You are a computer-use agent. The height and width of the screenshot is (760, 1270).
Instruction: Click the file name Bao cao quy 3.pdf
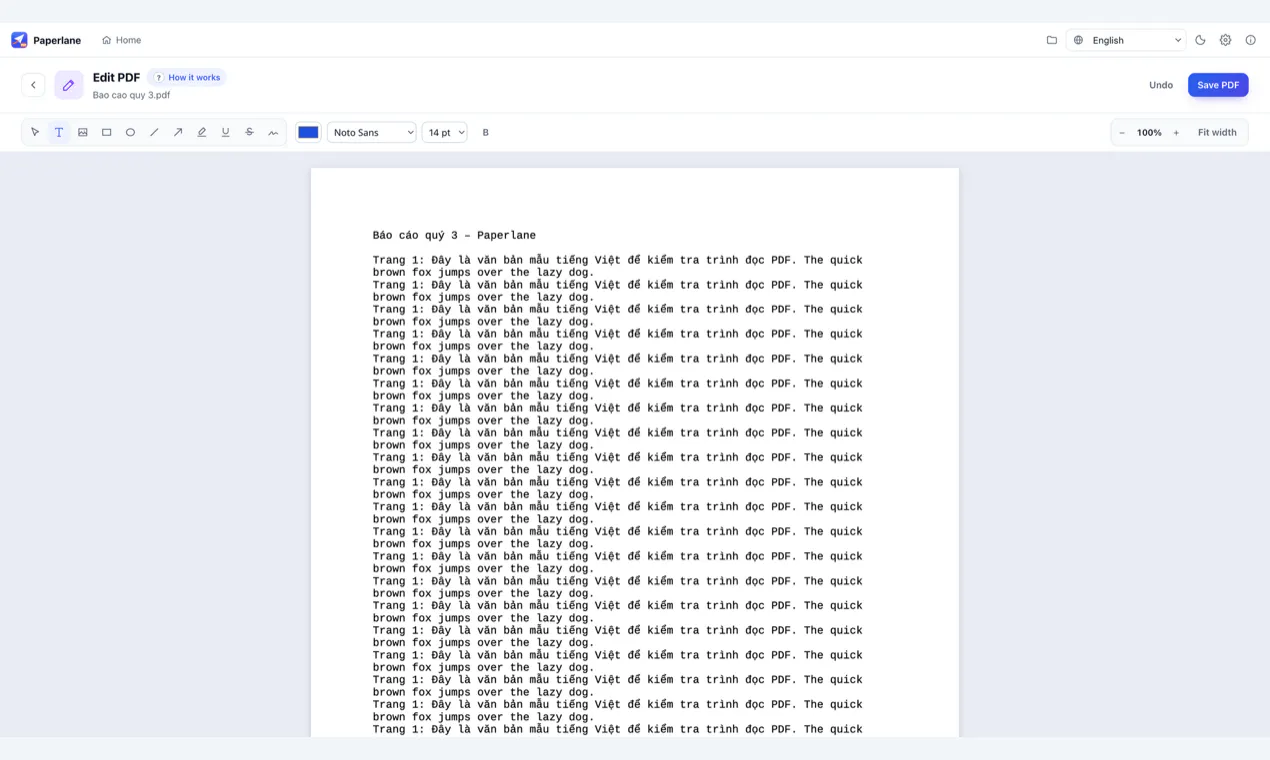tap(131, 95)
